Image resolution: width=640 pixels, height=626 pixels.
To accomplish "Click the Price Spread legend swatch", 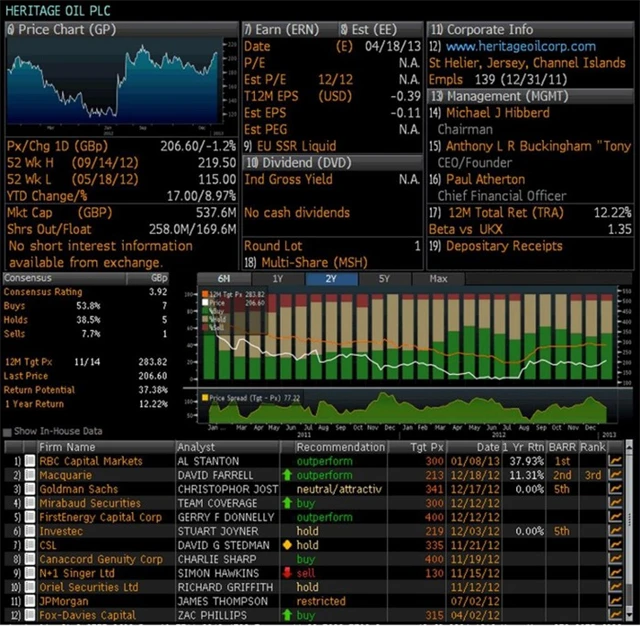I will coord(207,397).
